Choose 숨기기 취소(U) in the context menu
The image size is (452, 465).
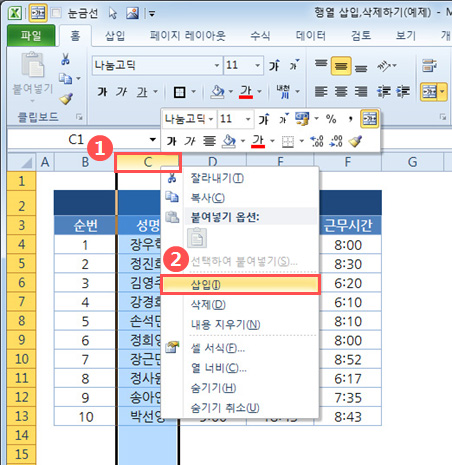tap(240, 407)
